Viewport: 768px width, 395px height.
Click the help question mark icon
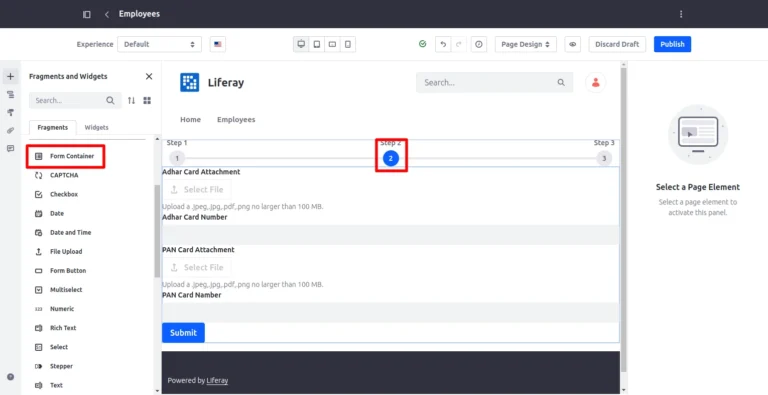click(x=10, y=377)
